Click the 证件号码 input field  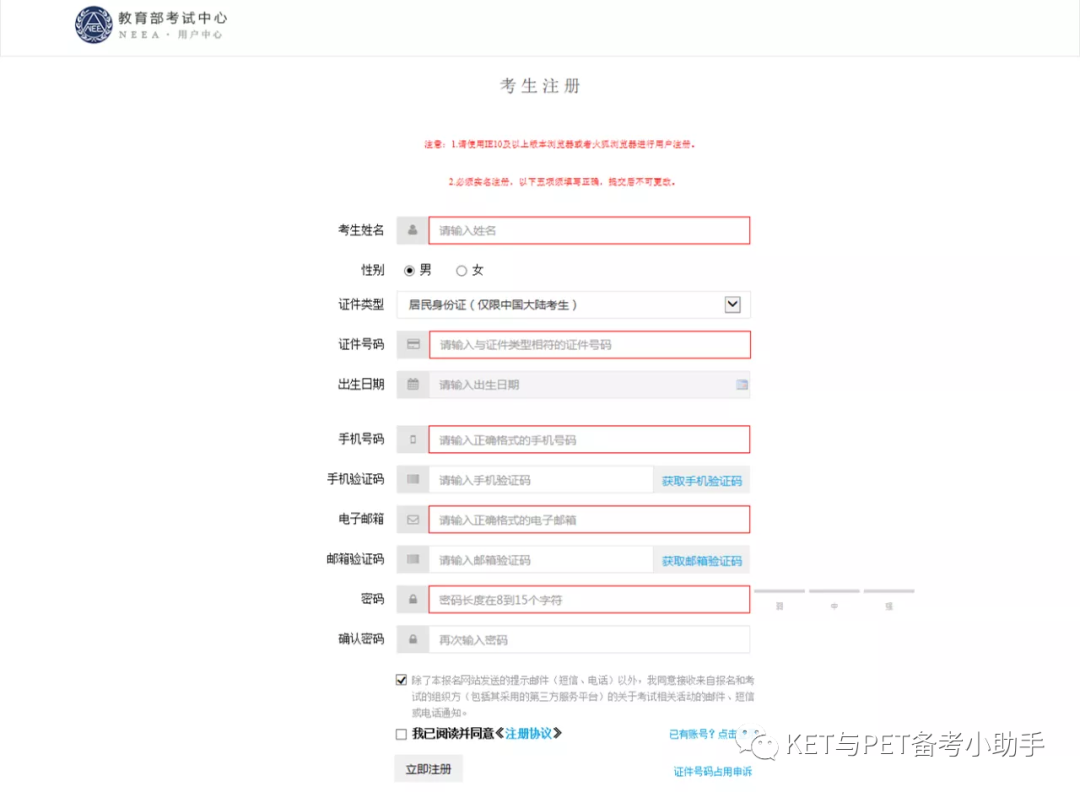pos(590,344)
